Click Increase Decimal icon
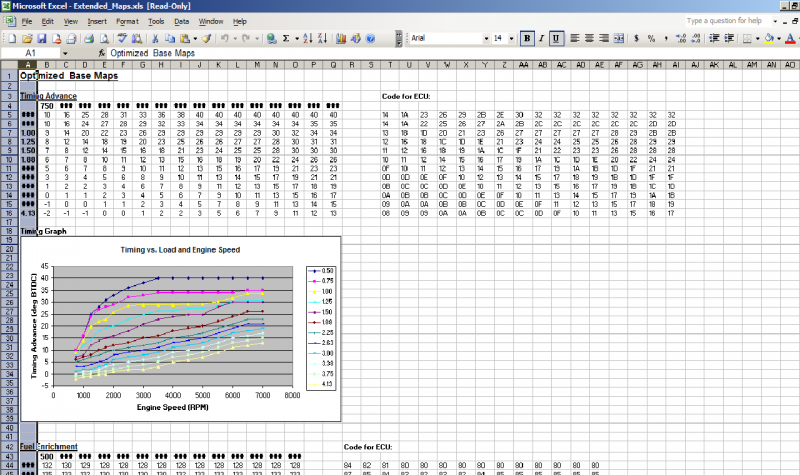800x475 pixels. tap(681, 38)
